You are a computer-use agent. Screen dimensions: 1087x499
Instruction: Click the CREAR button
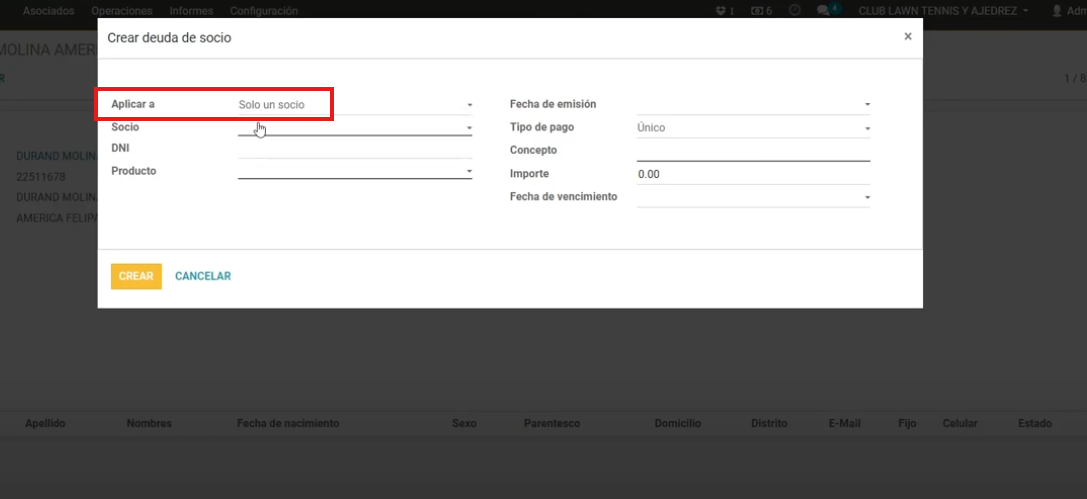[136, 276]
